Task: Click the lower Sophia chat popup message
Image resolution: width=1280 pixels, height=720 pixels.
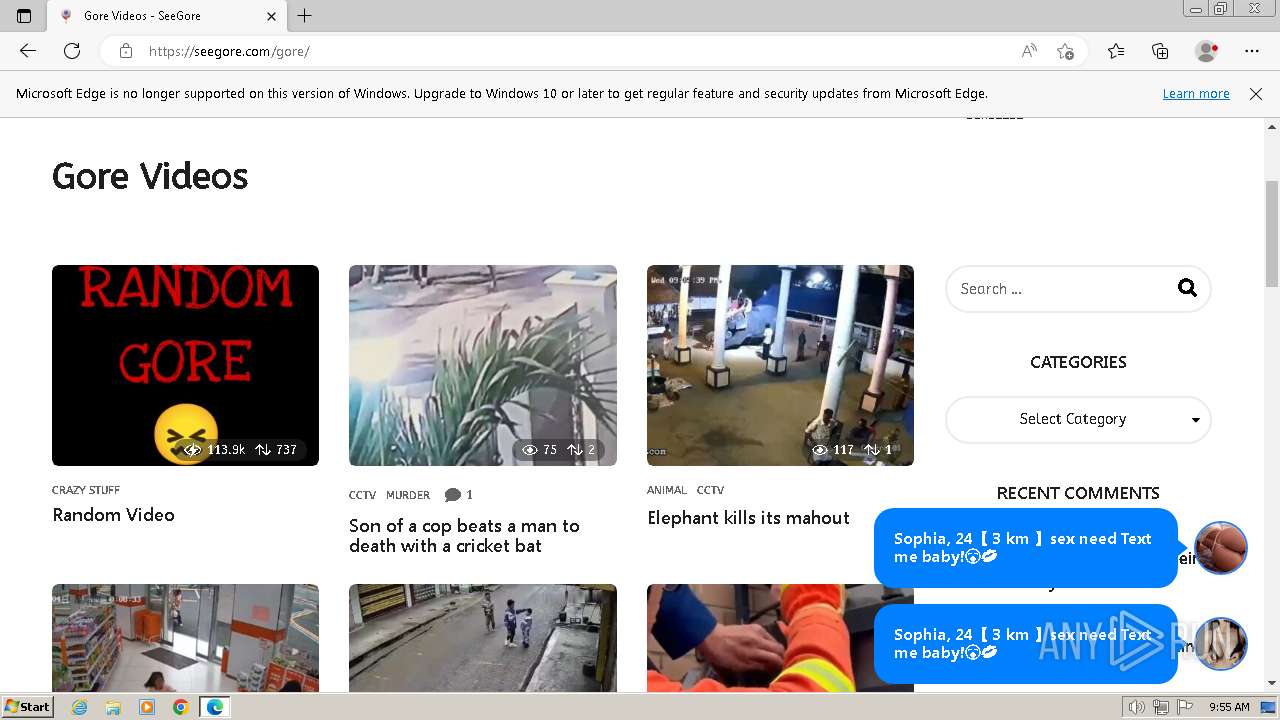Action: 1025,644
